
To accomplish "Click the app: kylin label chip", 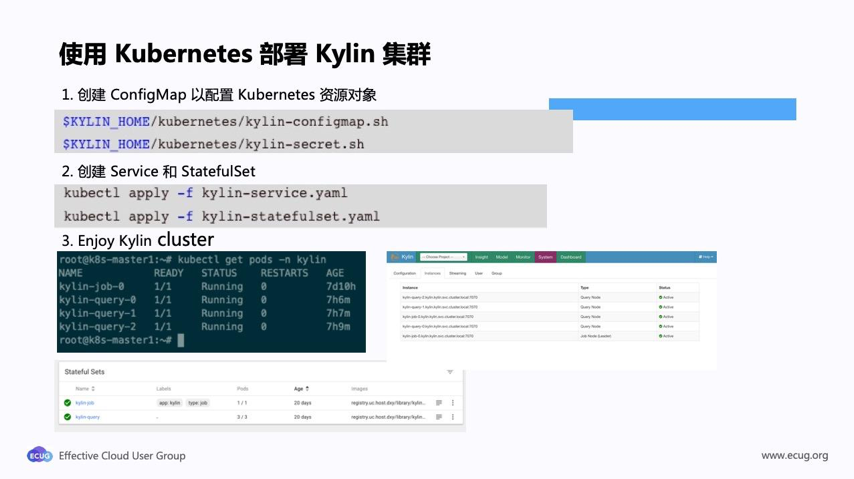I will (x=169, y=403).
